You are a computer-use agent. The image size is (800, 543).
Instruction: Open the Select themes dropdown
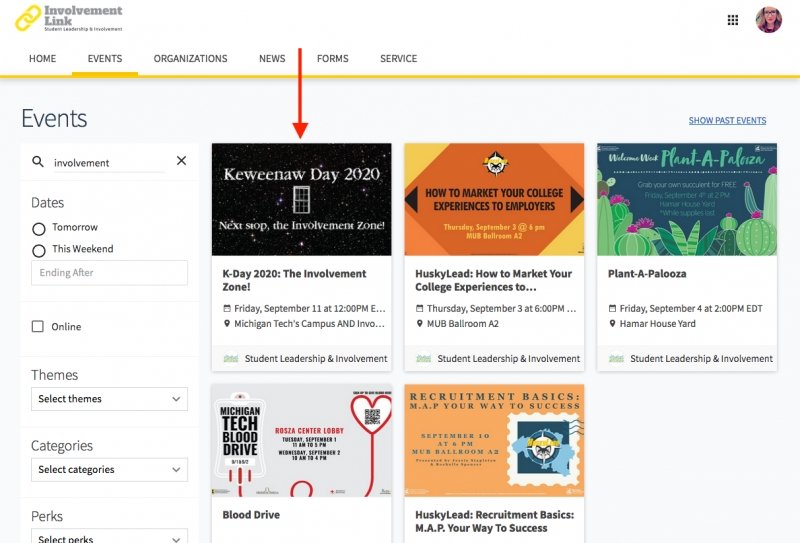(109, 399)
